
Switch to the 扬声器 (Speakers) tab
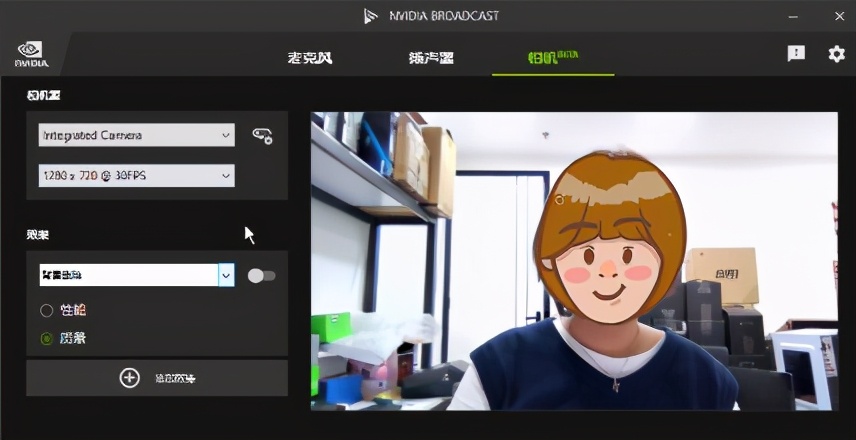point(431,57)
